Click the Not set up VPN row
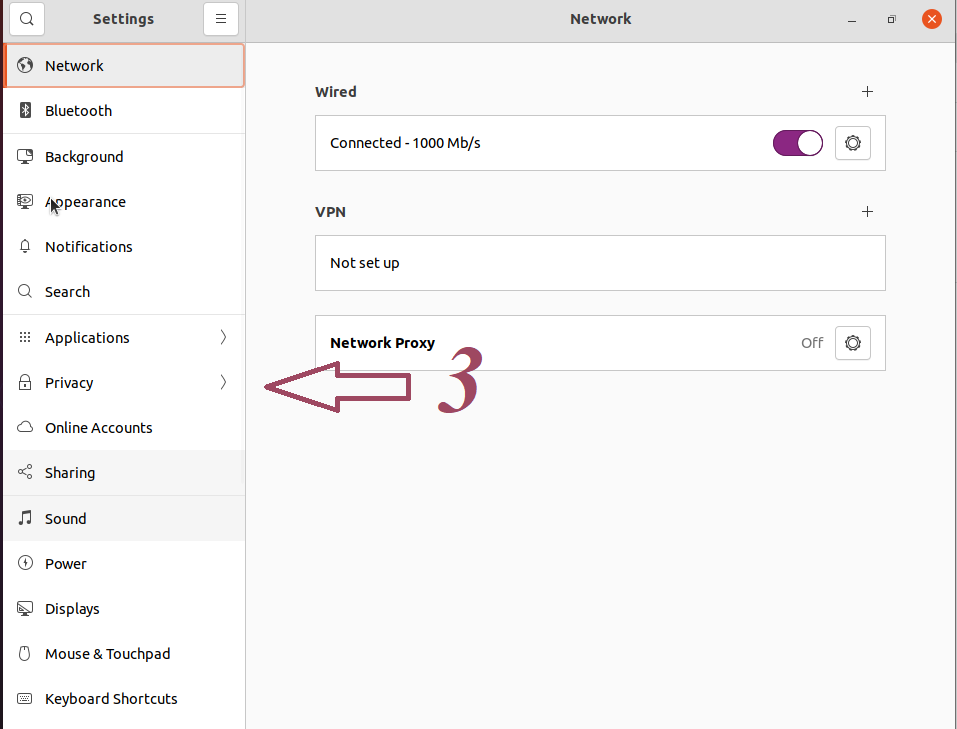Viewport: 957px width, 729px height. pyautogui.click(x=600, y=263)
